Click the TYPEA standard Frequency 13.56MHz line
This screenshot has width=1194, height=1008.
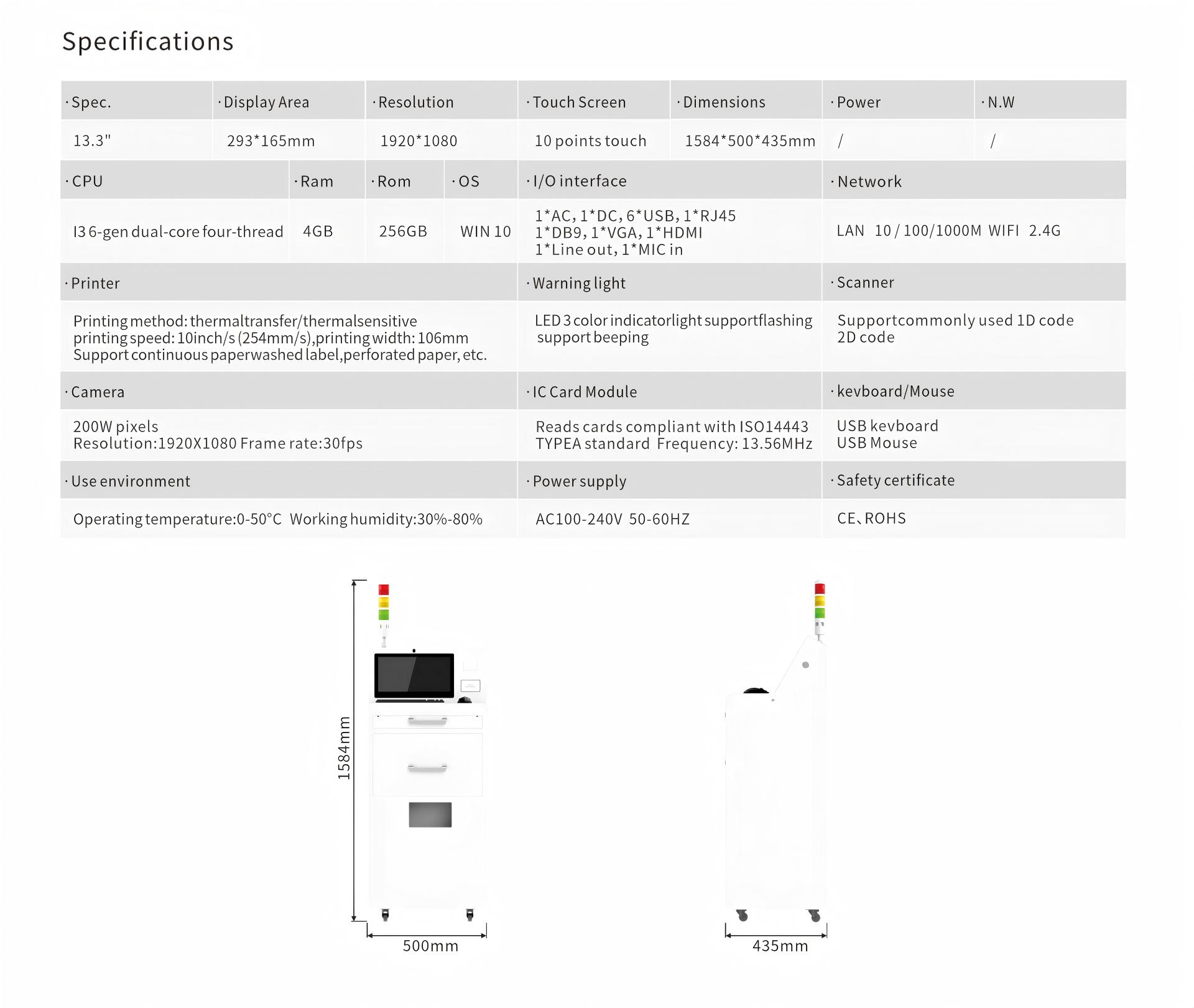click(674, 443)
